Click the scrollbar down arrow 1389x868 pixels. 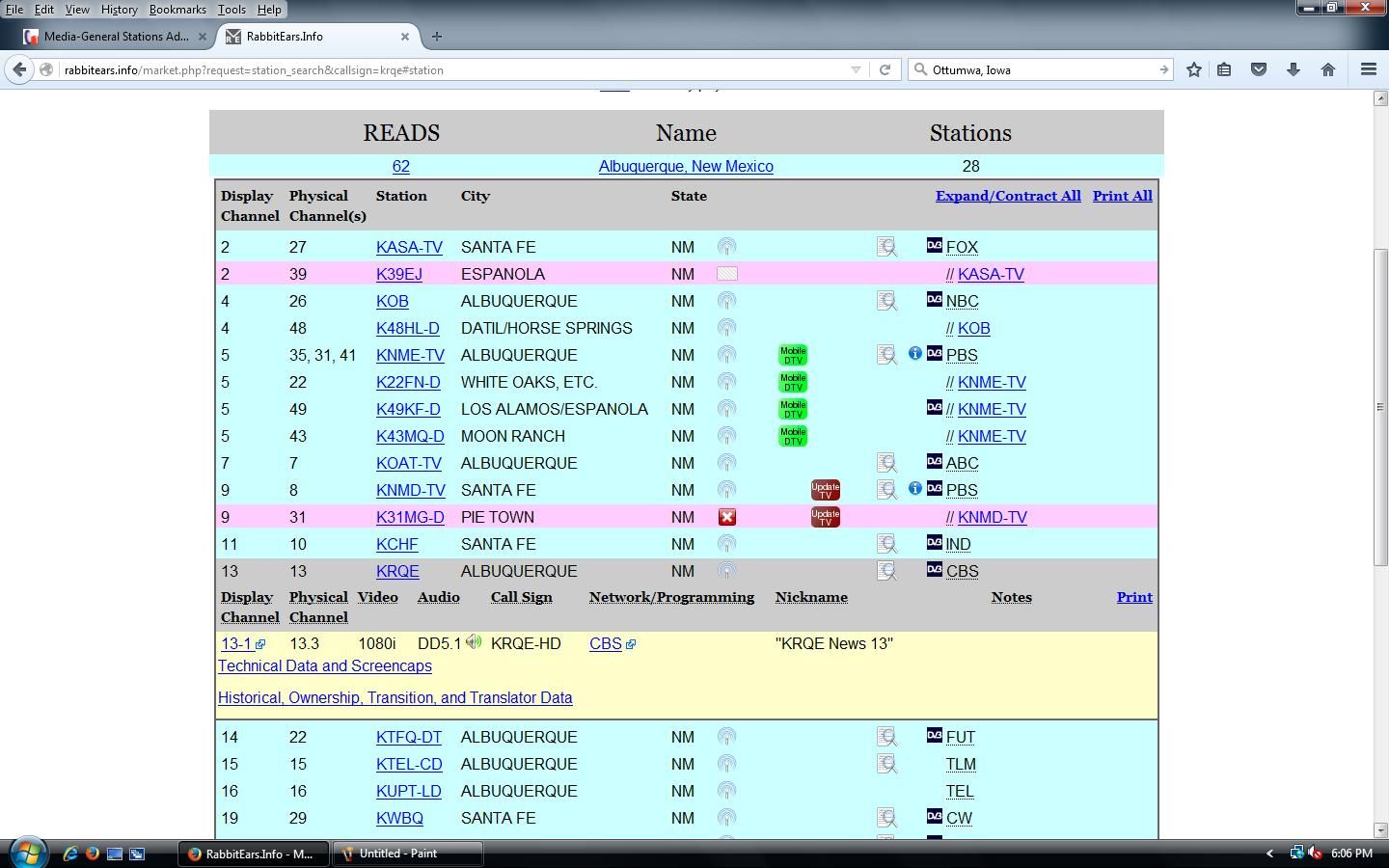[1380, 830]
